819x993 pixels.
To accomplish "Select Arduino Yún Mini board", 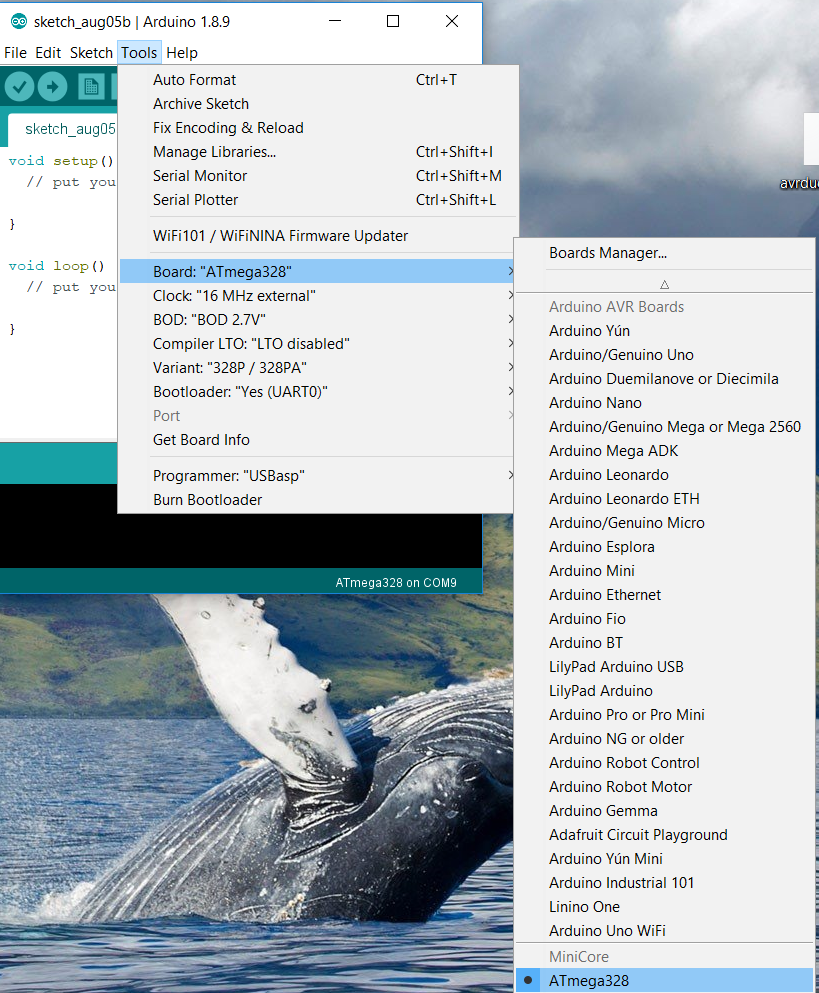I will [664, 859].
